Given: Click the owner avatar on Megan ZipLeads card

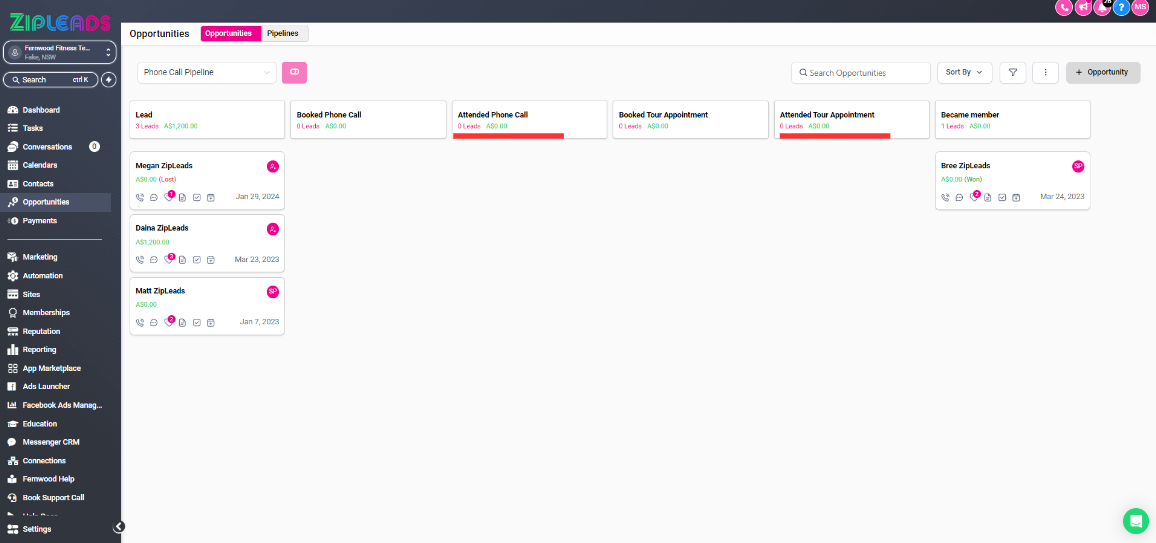Looking at the screenshot, I should pyautogui.click(x=273, y=167).
